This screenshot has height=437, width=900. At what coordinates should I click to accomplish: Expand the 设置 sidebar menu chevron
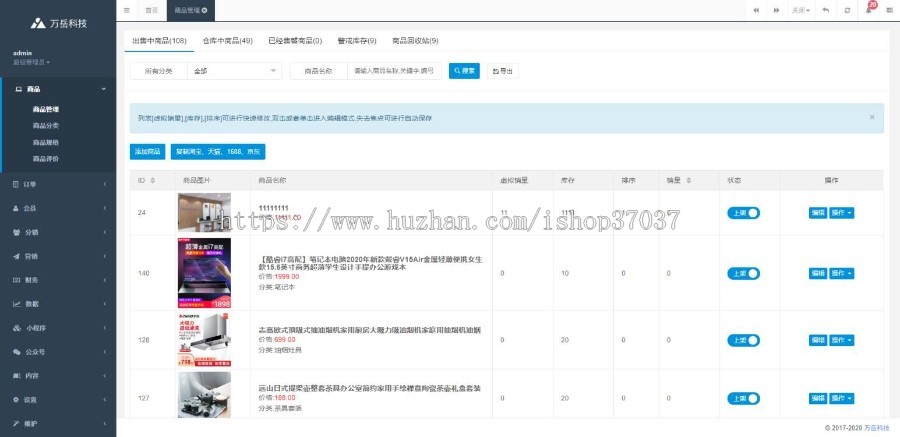[x=104, y=400]
